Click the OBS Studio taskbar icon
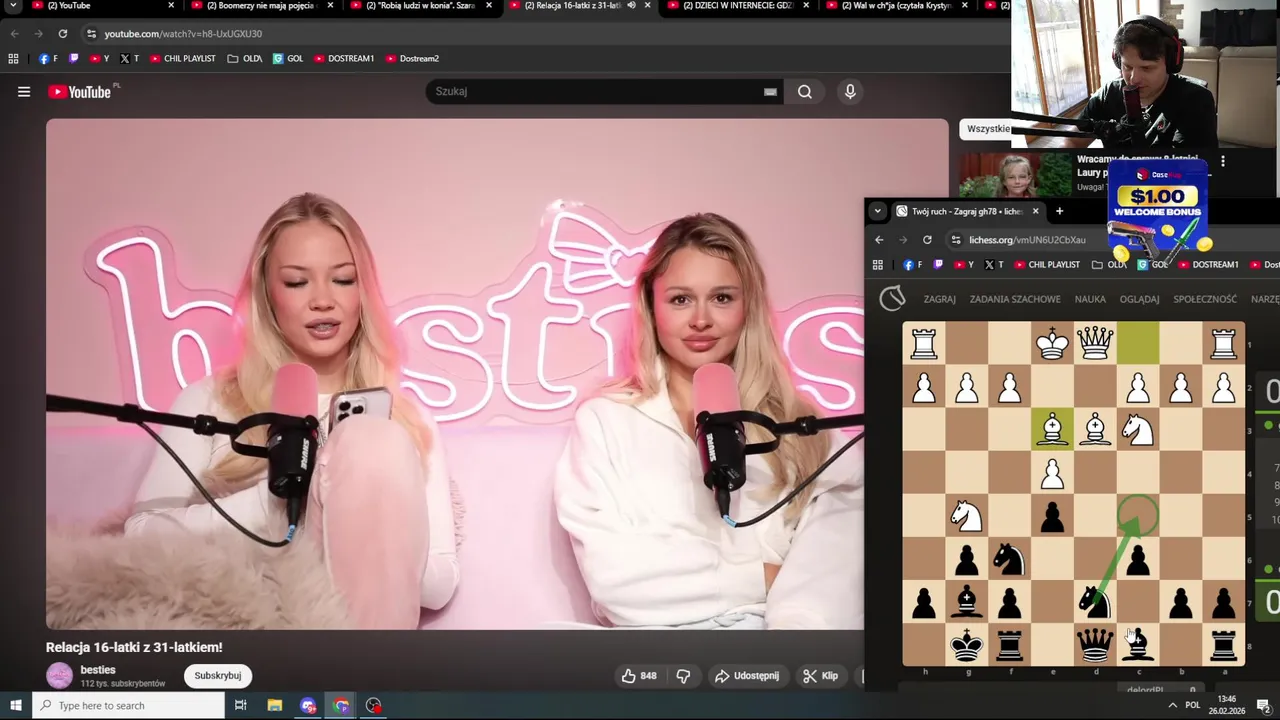1280x720 pixels. tap(374, 706)
